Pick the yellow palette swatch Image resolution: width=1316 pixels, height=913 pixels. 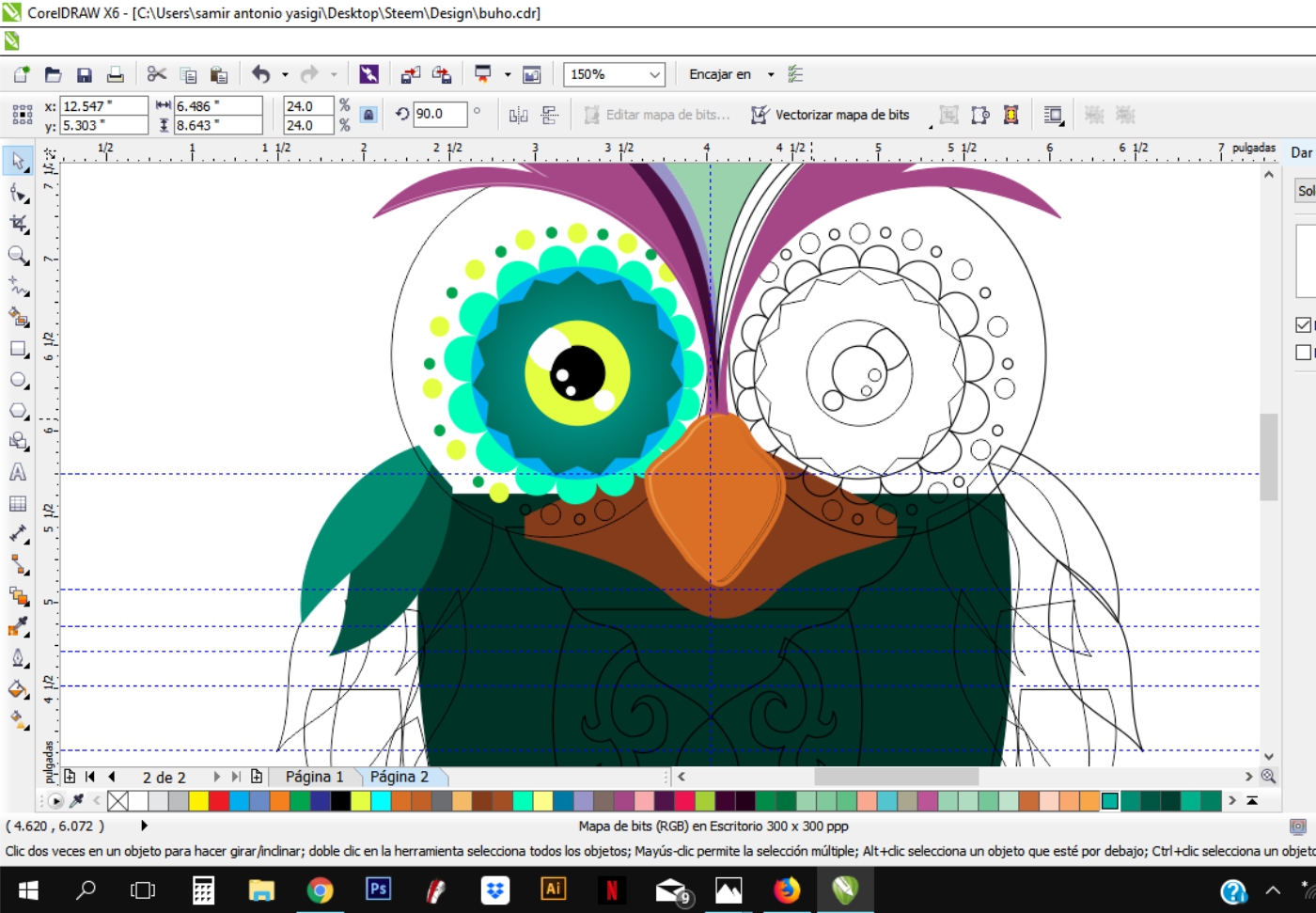click(198, 800)
